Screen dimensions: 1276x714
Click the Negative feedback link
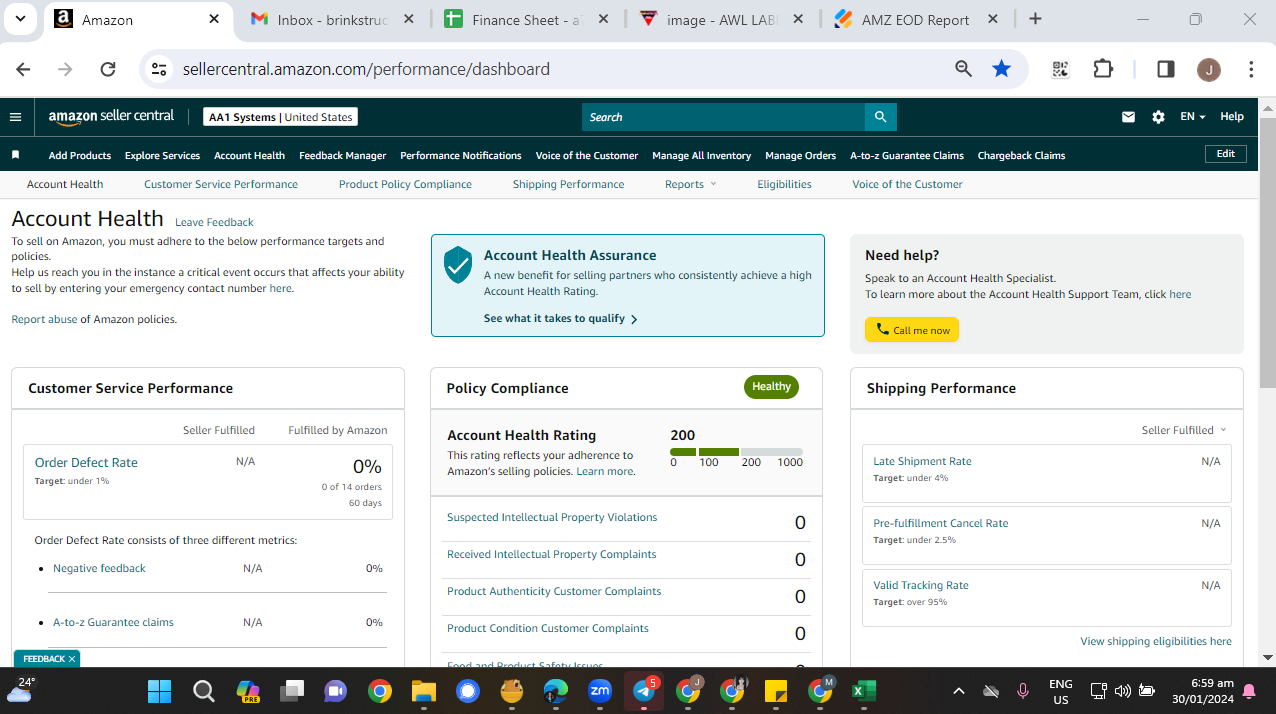pos(99,568)
